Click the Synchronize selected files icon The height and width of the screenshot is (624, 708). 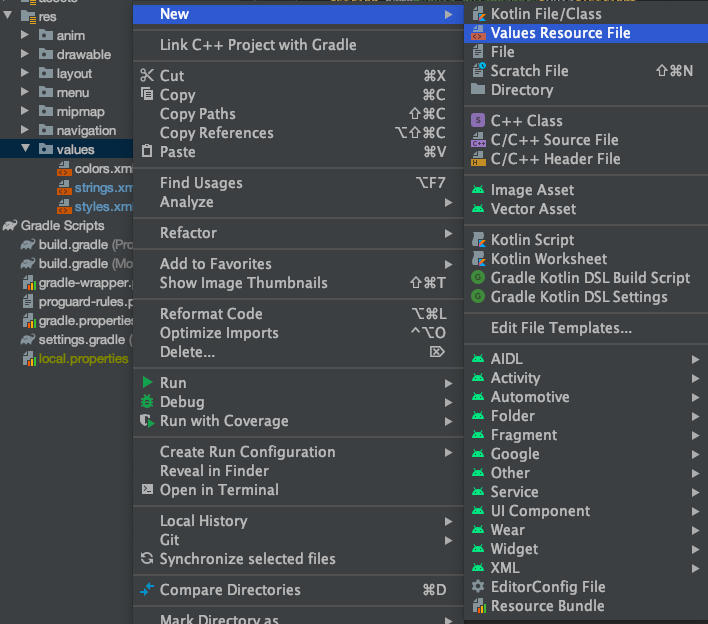click(147, 559)
